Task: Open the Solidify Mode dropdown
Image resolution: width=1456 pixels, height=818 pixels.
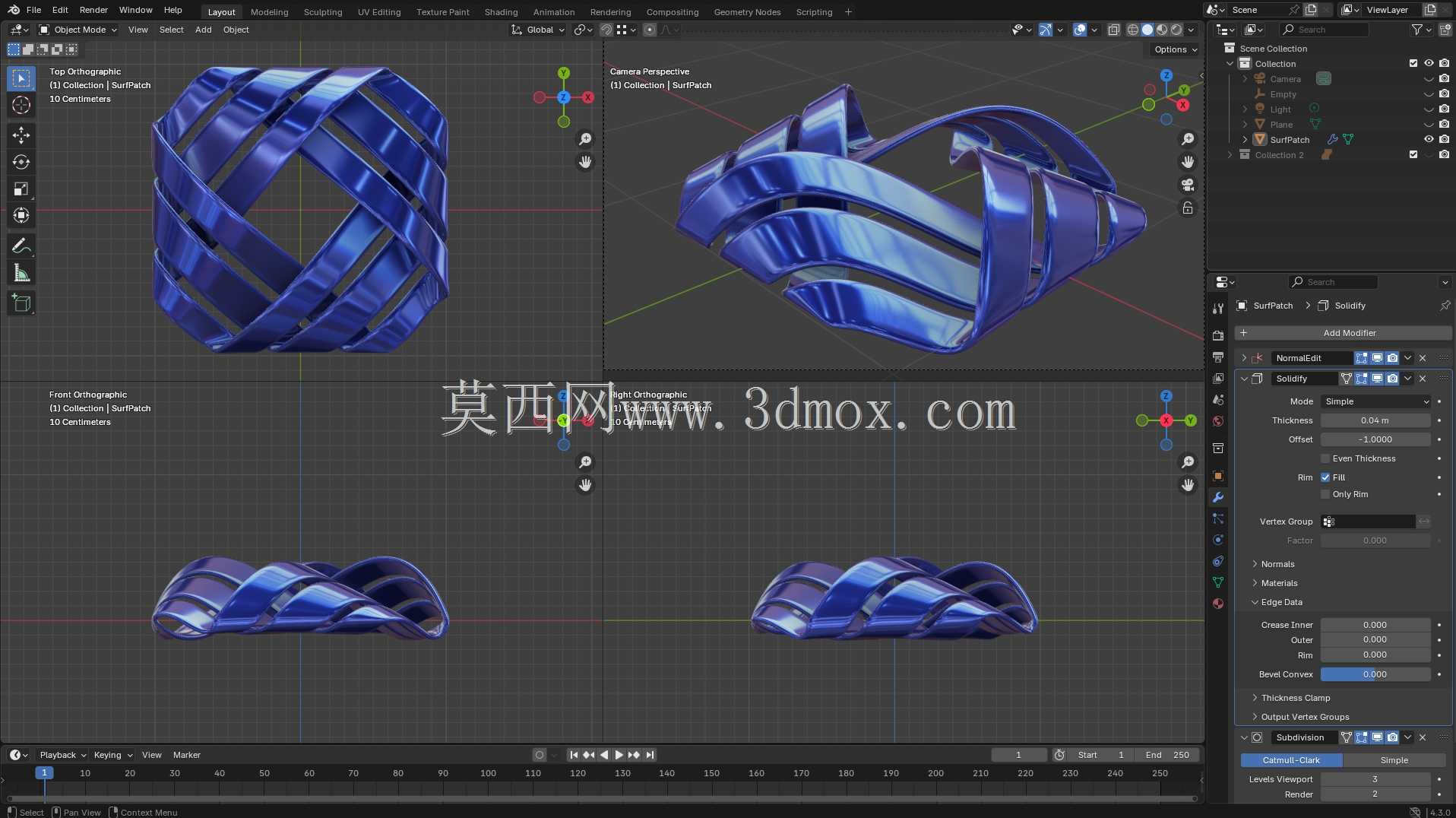Action: 1375,401
